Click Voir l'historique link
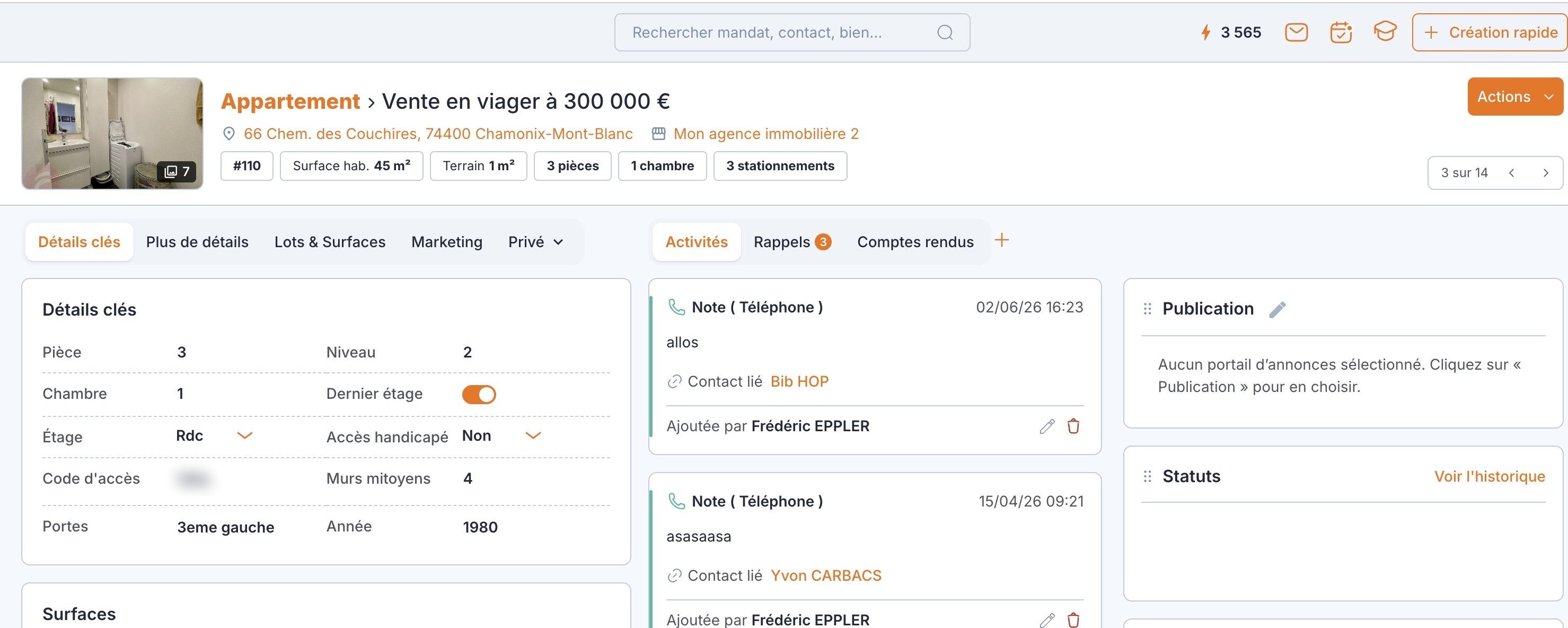This screenshot has width=1568, height=628. pos(1490,476)
